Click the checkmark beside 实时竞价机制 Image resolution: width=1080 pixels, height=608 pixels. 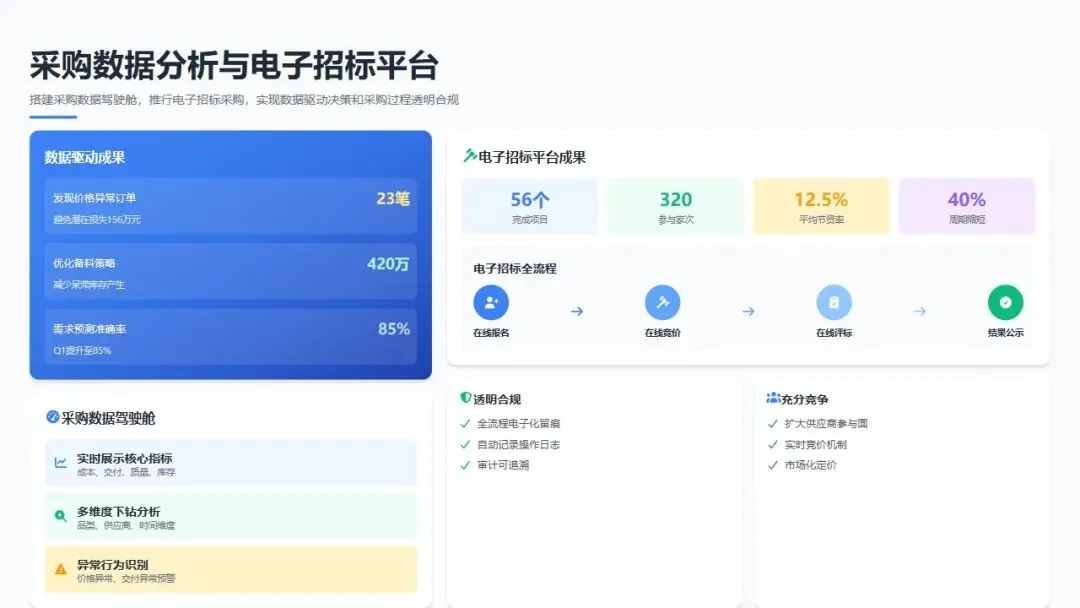pos(772,444)
